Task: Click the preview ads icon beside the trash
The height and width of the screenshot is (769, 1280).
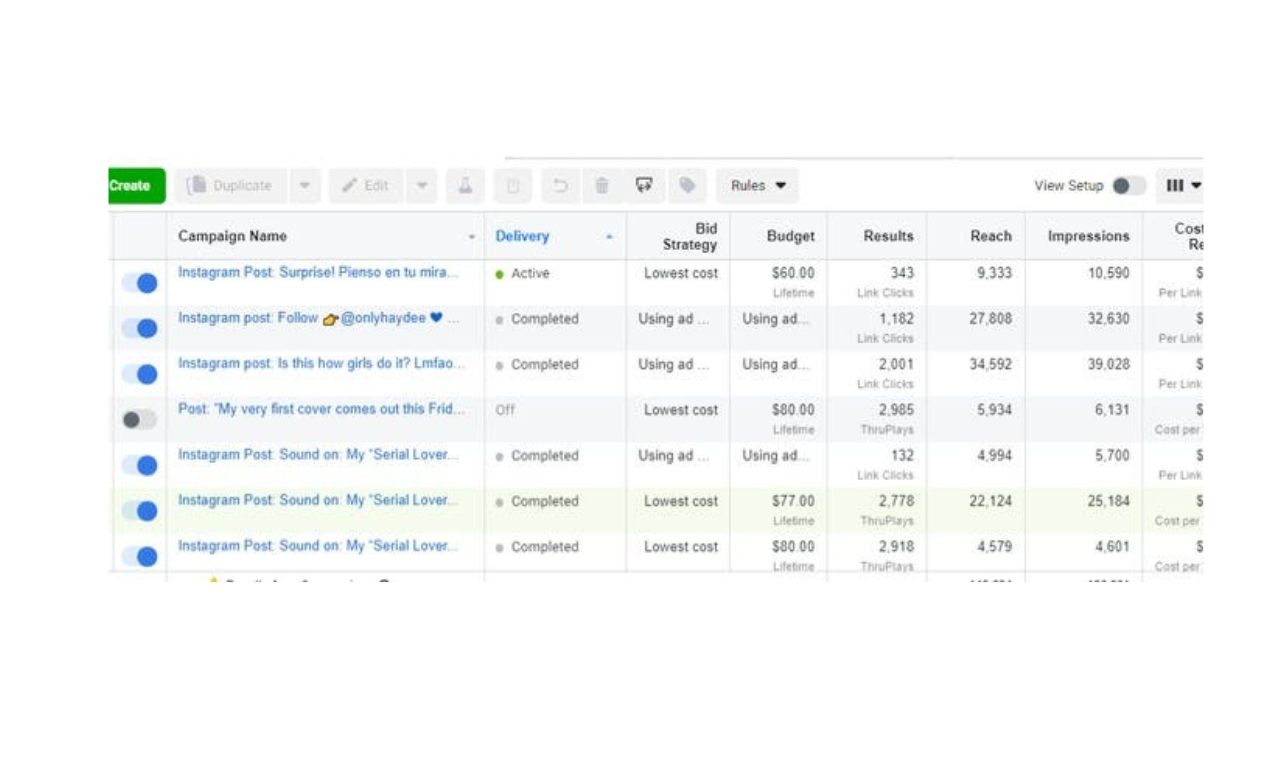Action: tap(643, 186)
